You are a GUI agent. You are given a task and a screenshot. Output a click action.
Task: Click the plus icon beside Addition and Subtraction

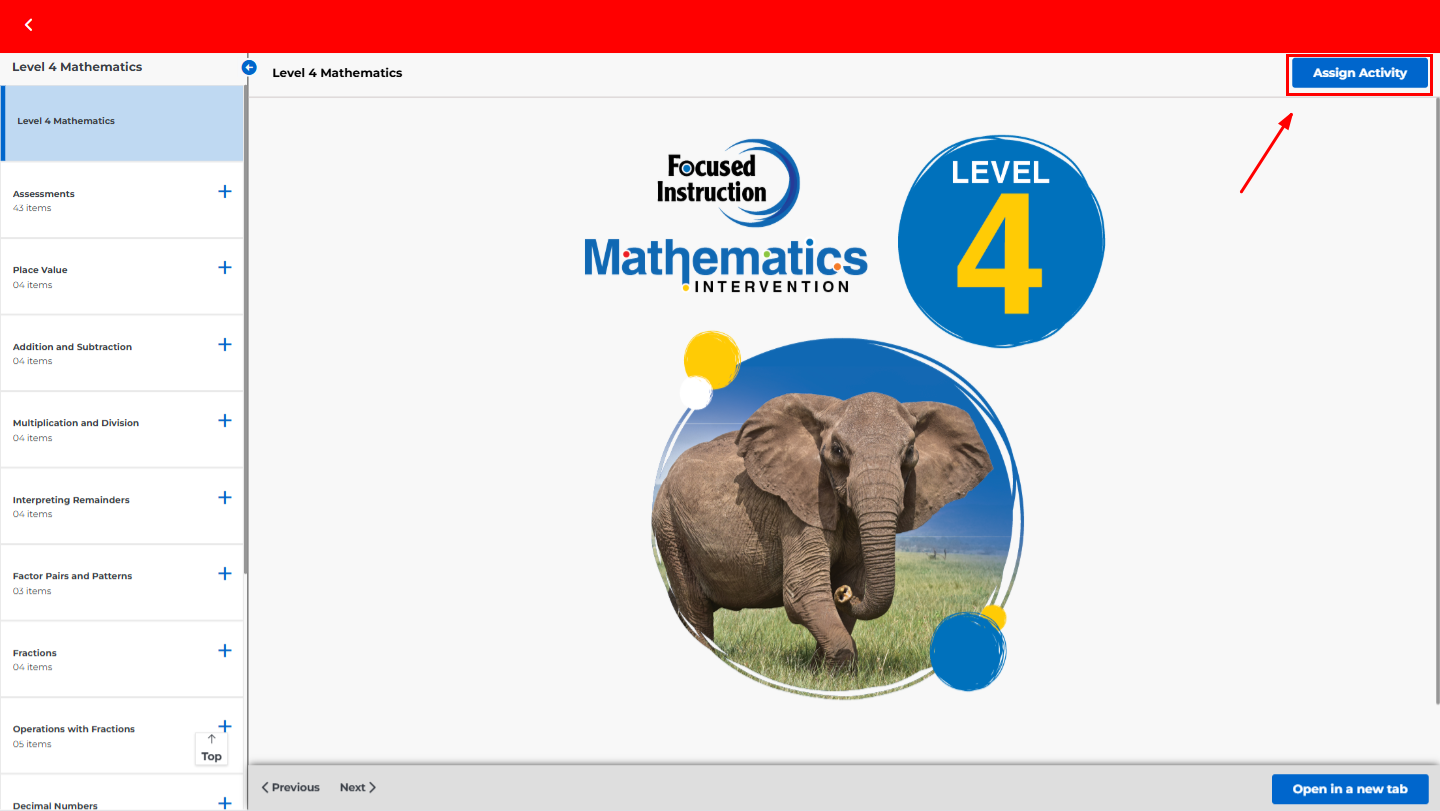[x=224, y=343]
